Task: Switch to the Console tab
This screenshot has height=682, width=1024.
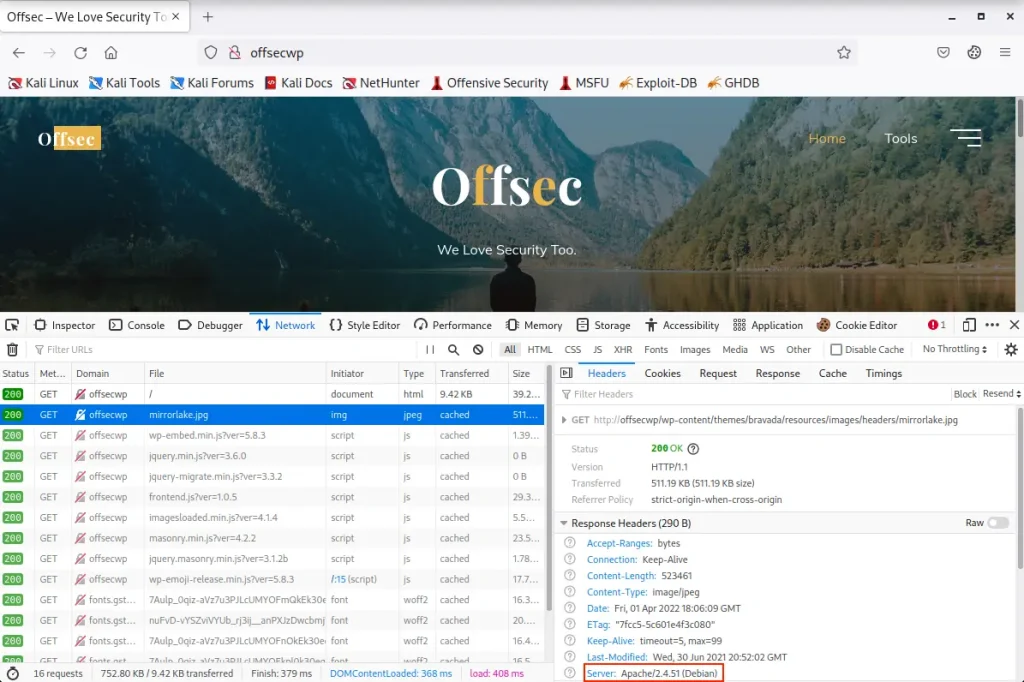Action: tap(136, 325)
